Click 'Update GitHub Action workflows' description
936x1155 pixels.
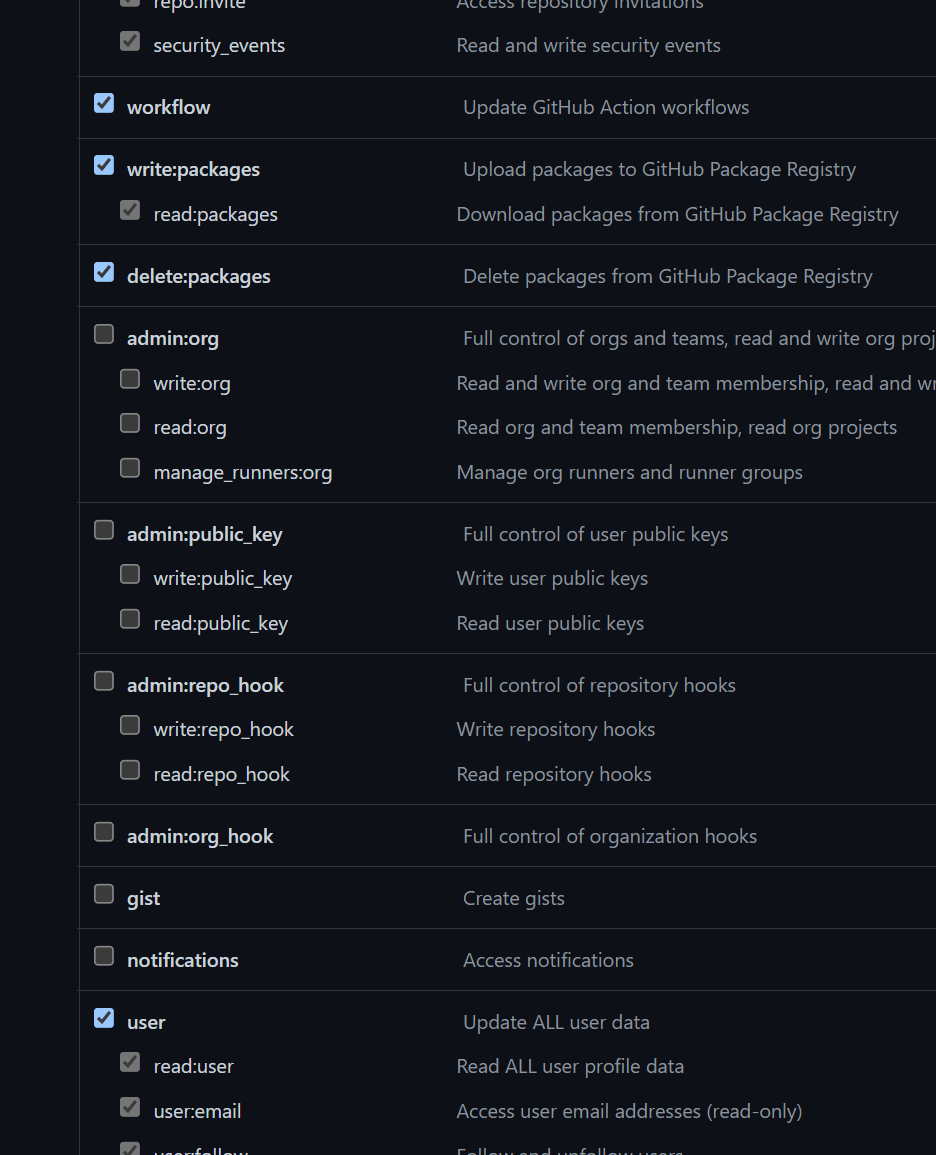point(606,108)
